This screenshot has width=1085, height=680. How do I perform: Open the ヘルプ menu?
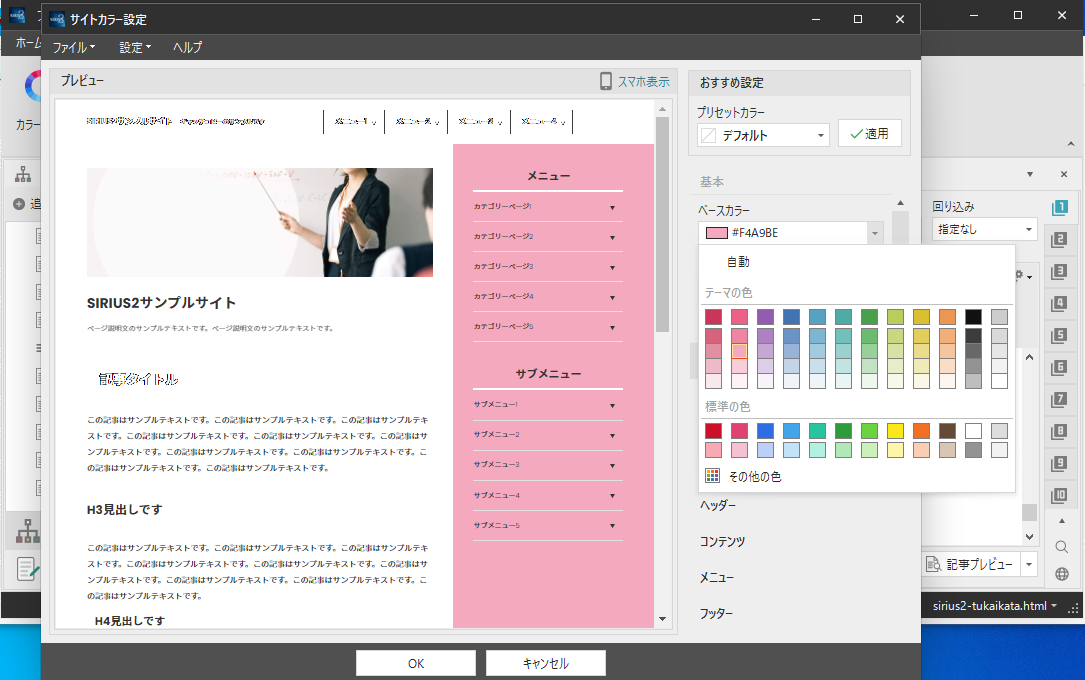click(x=187, y=47)
